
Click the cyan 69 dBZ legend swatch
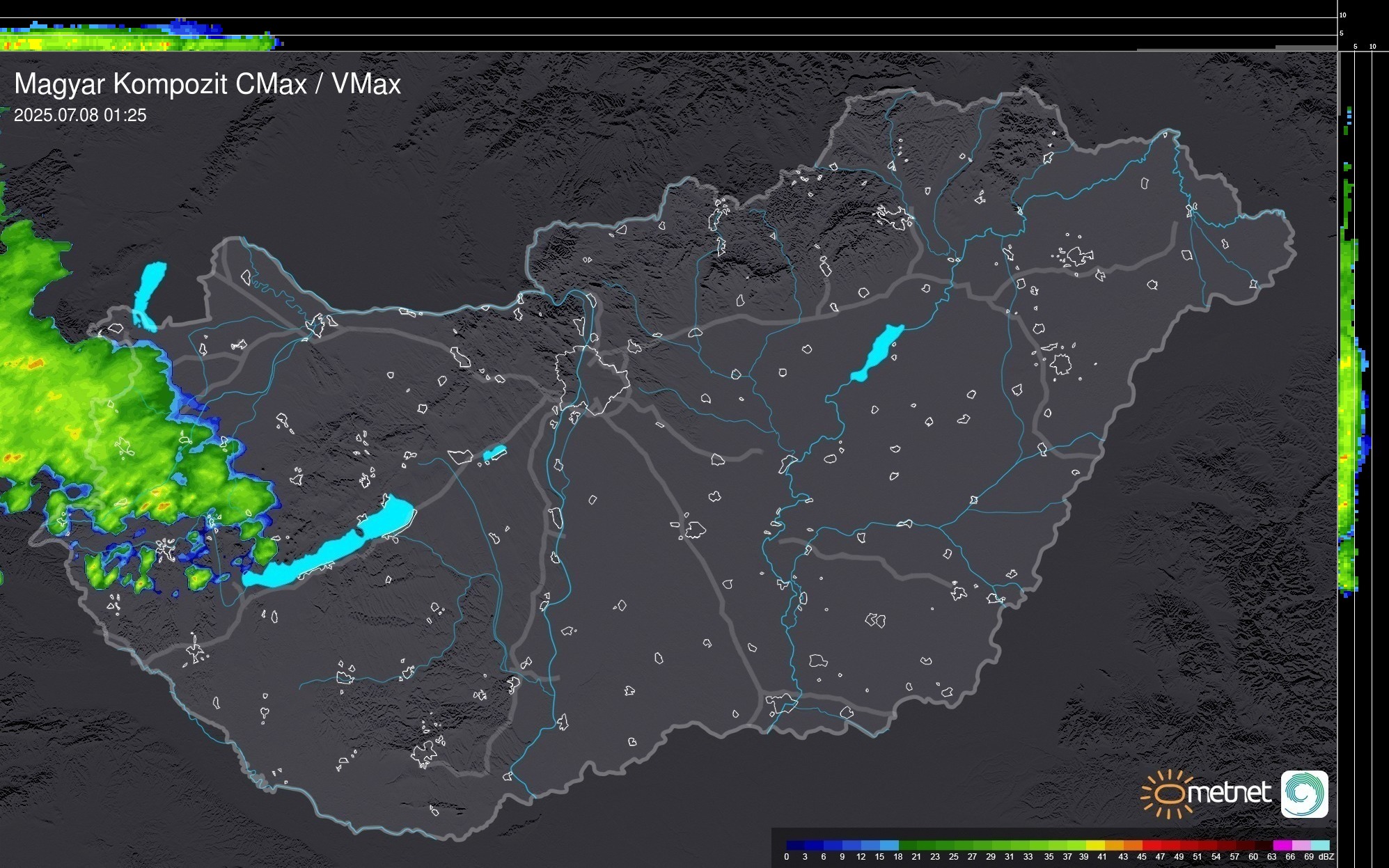coord(1319,845)
